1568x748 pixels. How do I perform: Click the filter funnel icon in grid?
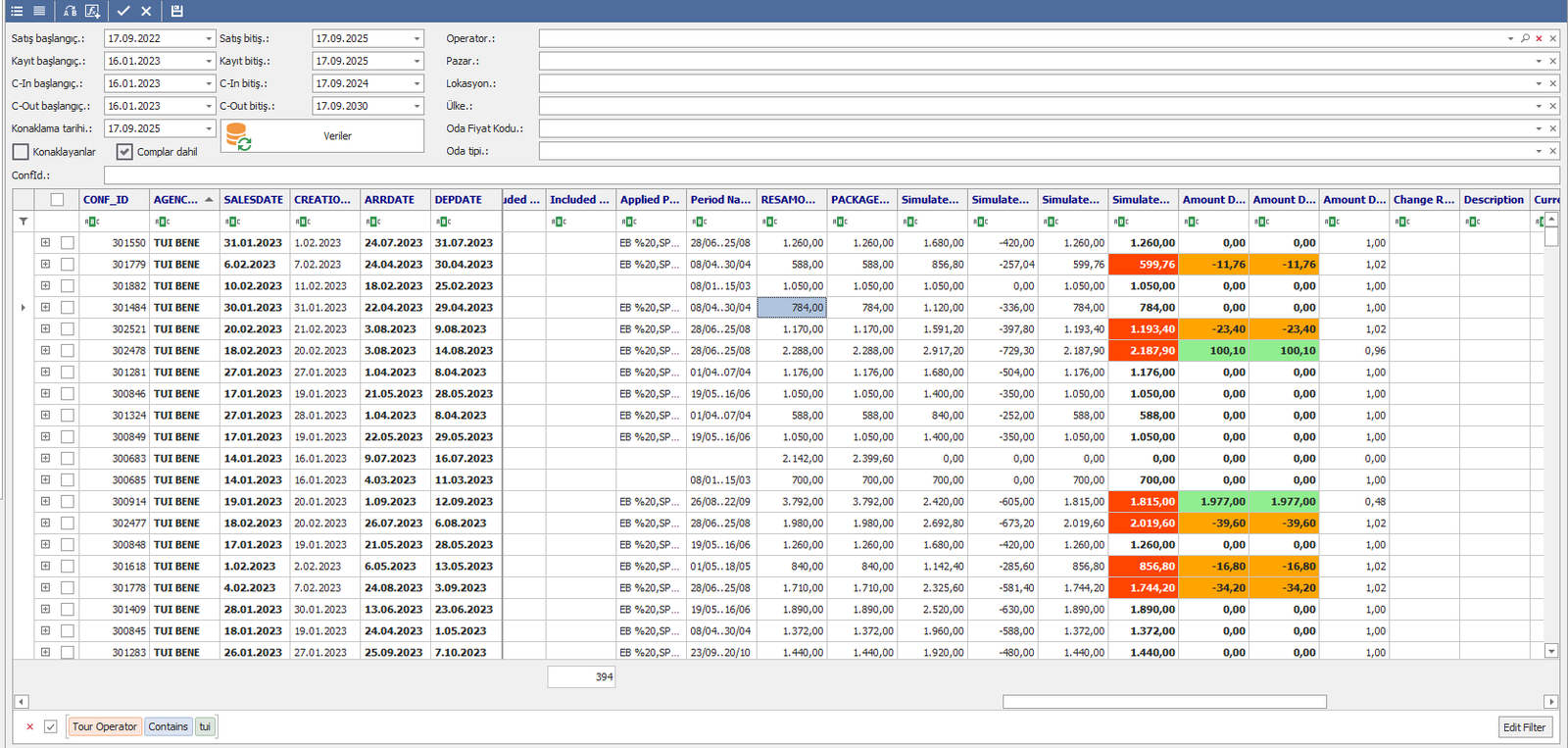[24, 222]
